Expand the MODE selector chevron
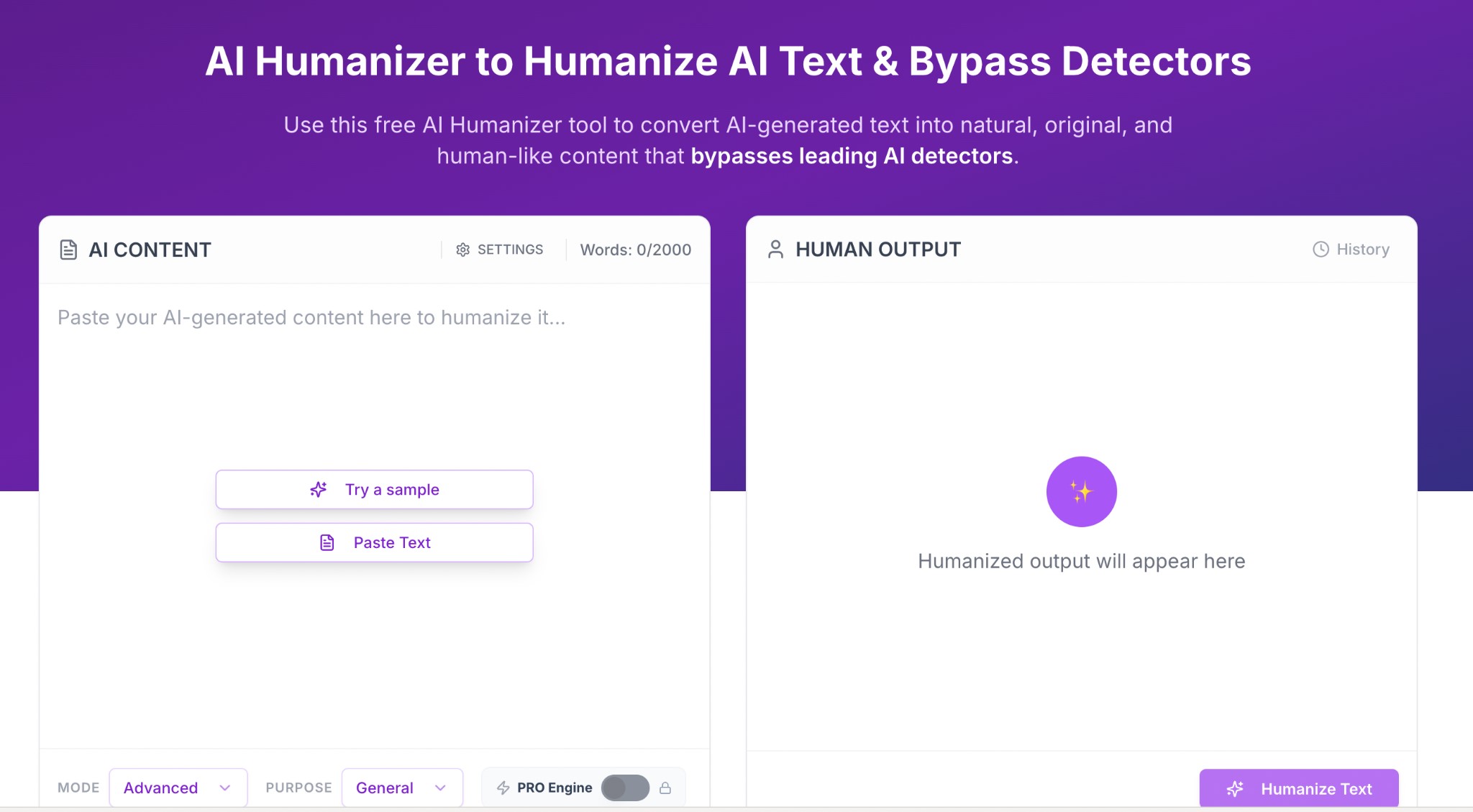This screenshot has height=812, width=1473. click(x=226, y=788)
